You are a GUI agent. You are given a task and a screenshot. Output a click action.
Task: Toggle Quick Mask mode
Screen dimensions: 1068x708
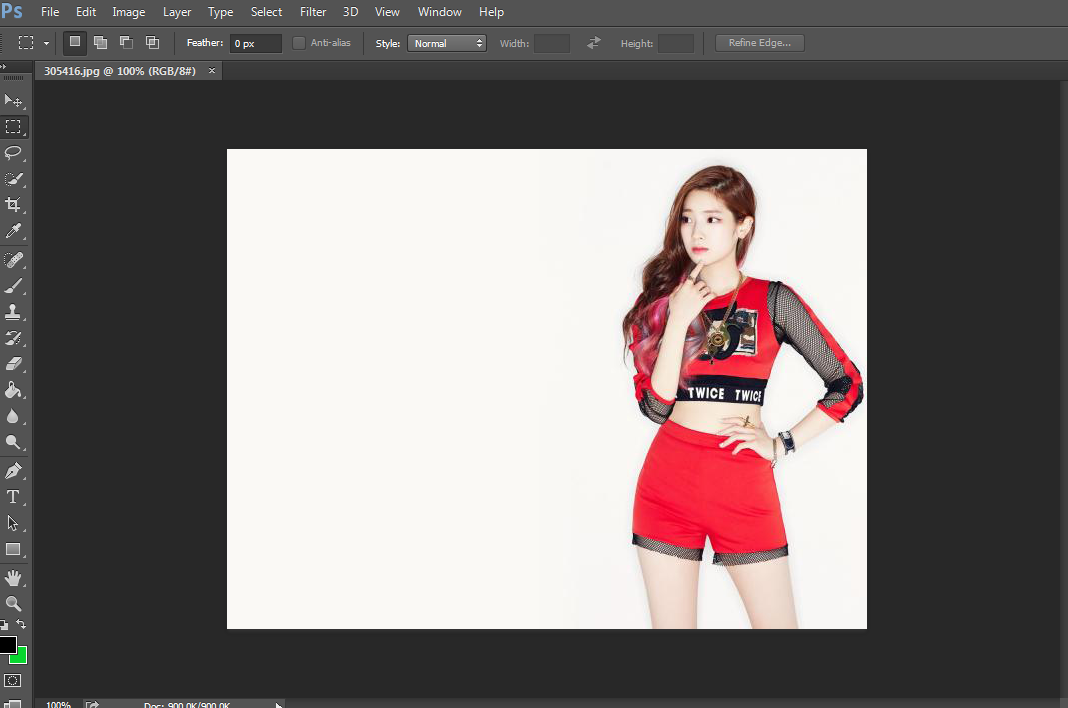pos(13,680)
